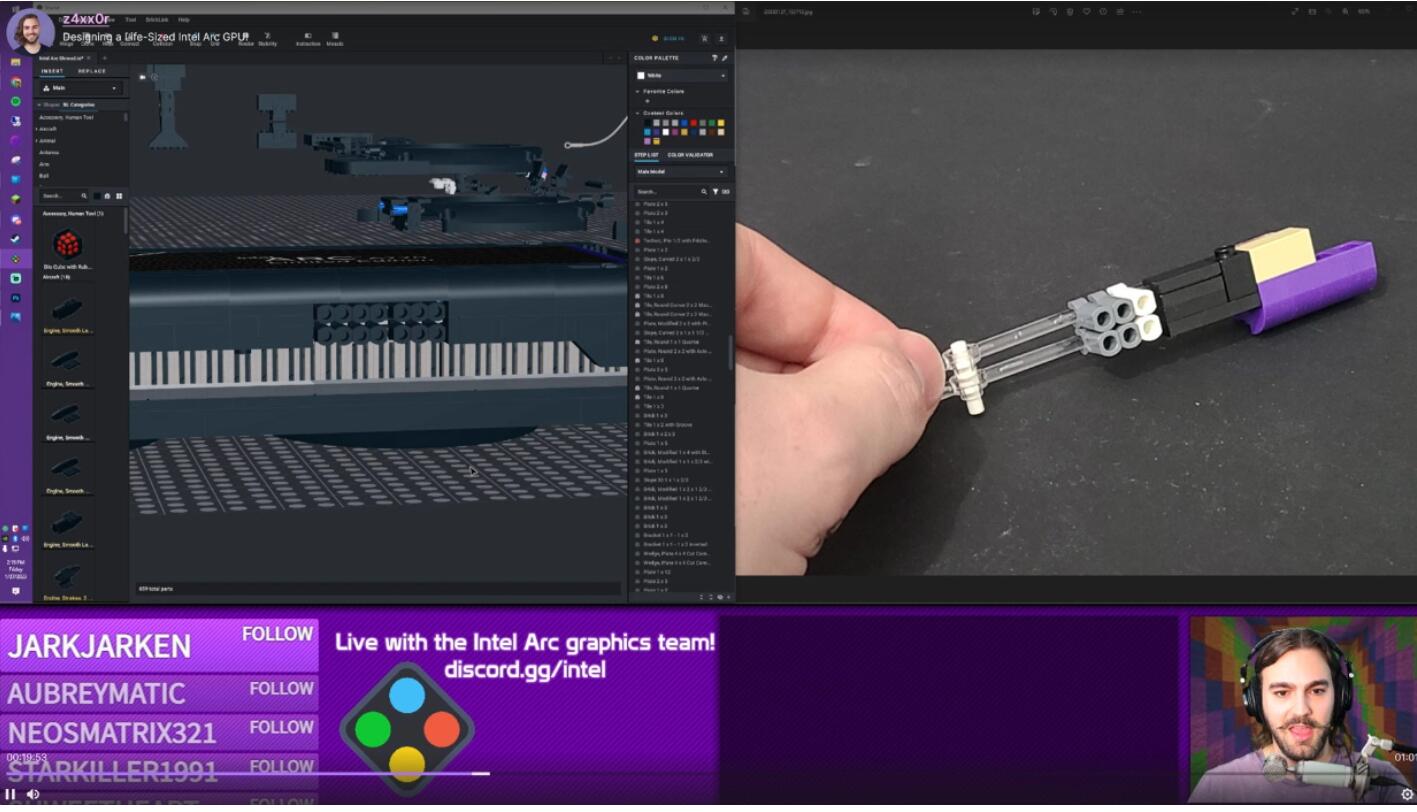
Task: Switch parts panel to grid view icon
Action: [119, 196]
